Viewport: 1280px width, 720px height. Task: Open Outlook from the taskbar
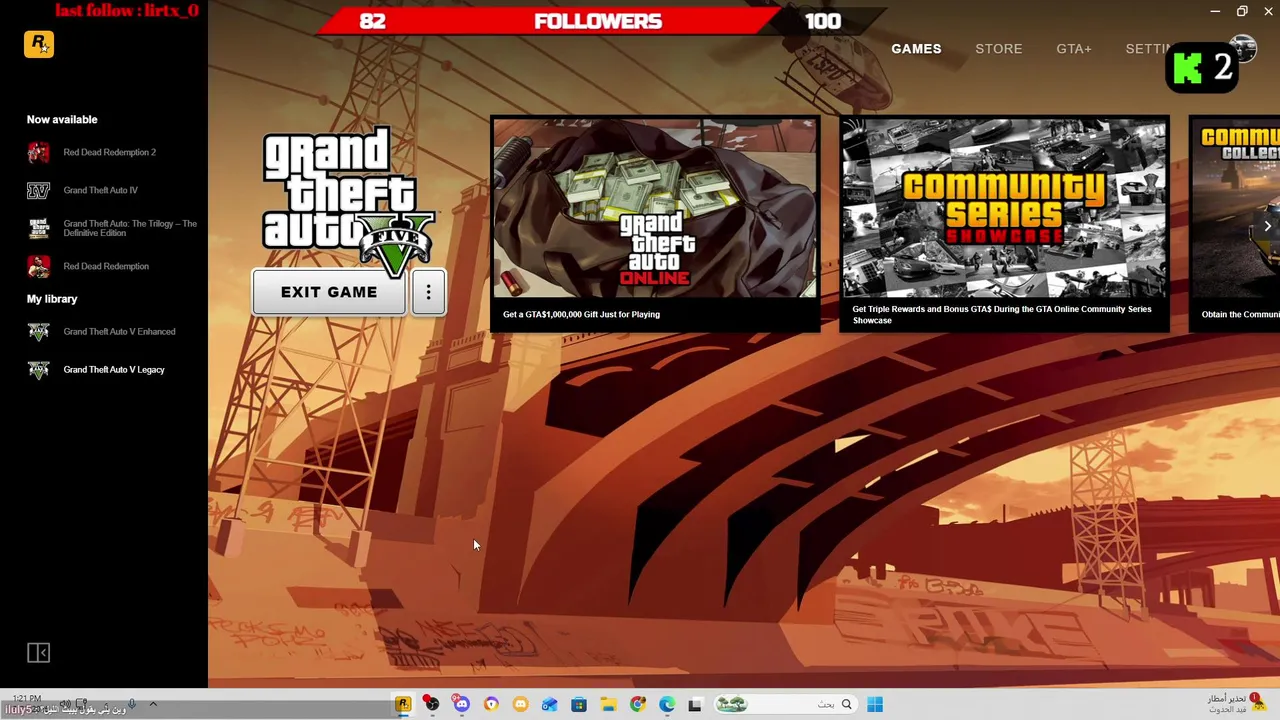point(549,705)
